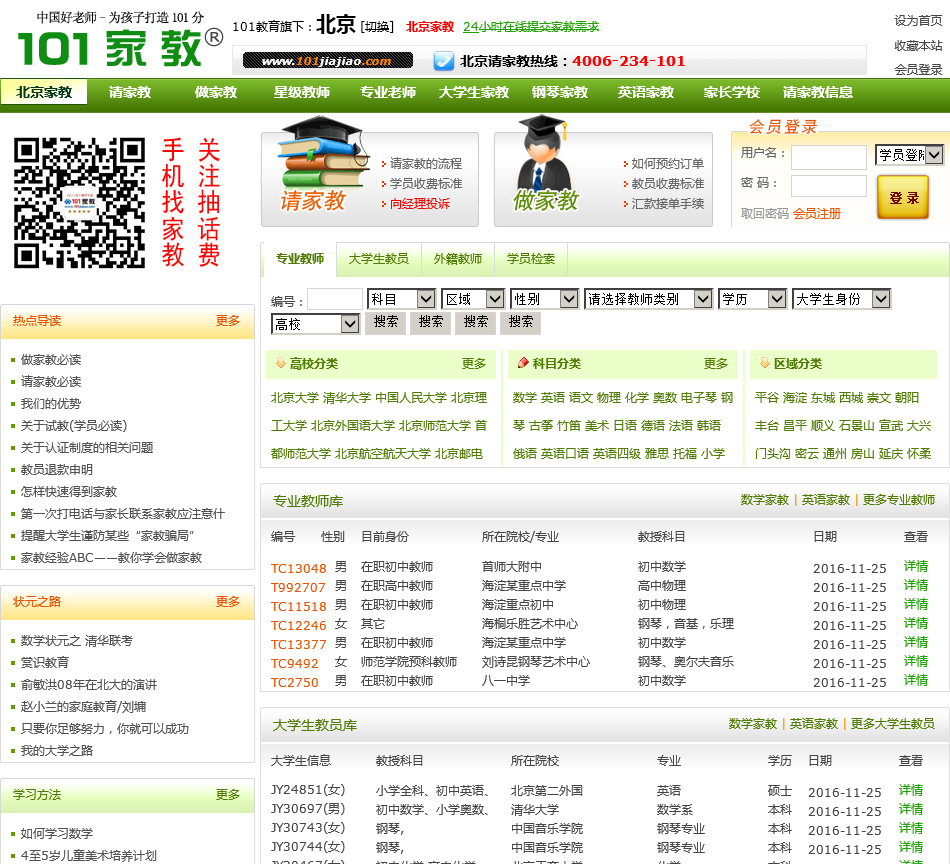950x864 pixels.
Task: Click the QR code image
Action: [x=79, y=202]
